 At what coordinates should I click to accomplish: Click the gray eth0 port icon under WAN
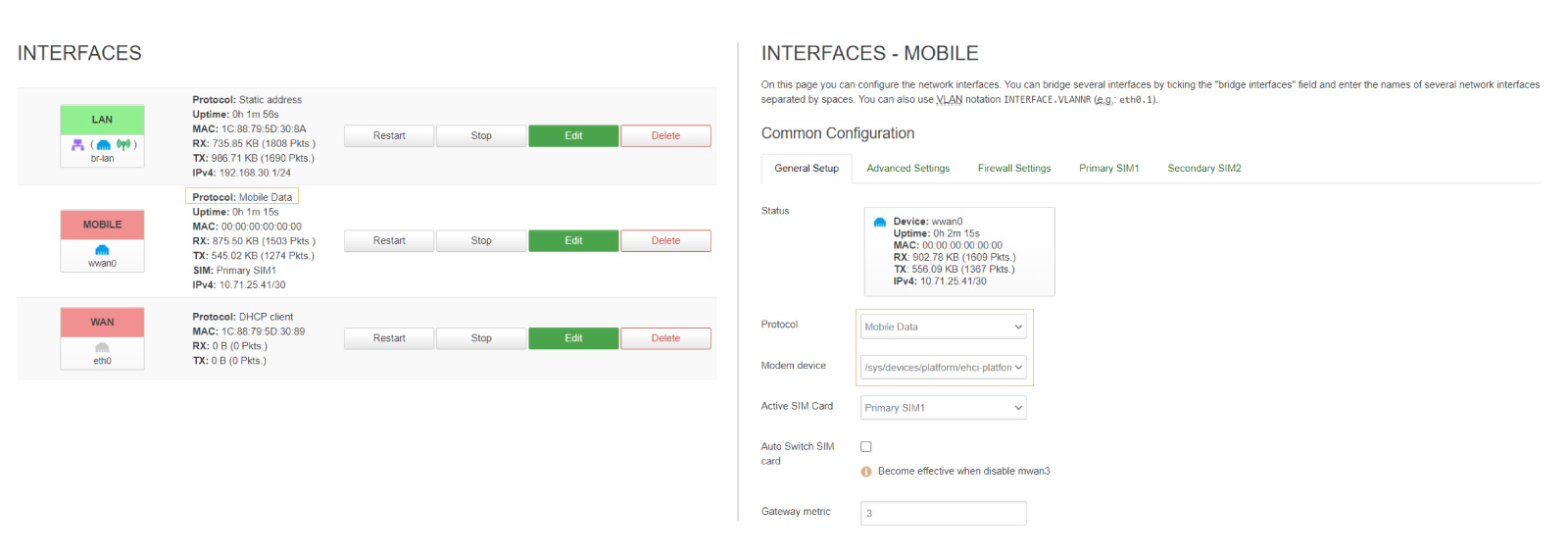point(102,348)
